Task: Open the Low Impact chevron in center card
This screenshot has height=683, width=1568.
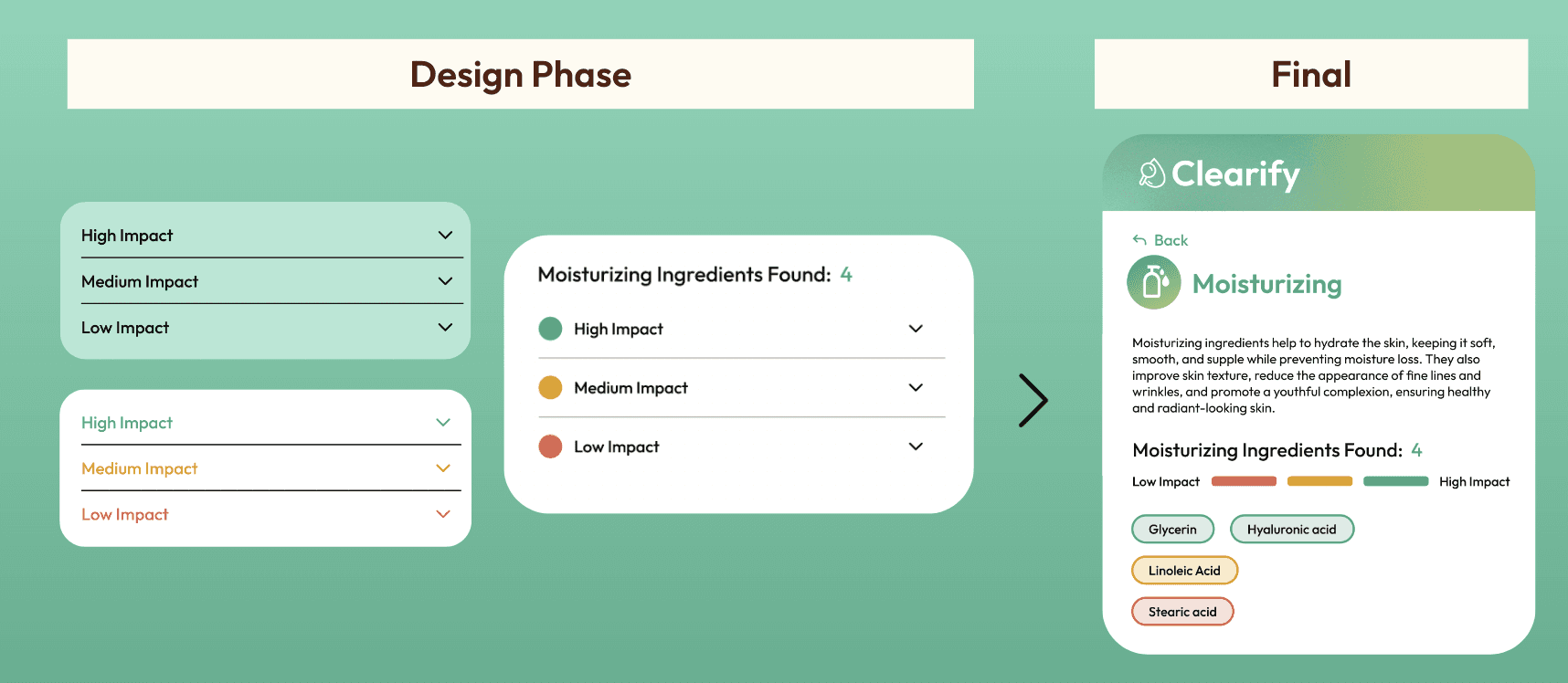Action: tap(916, 447)
